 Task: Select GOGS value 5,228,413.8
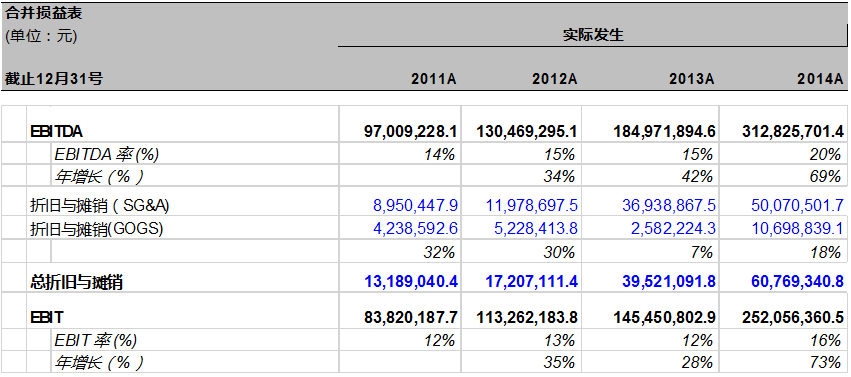535,229
